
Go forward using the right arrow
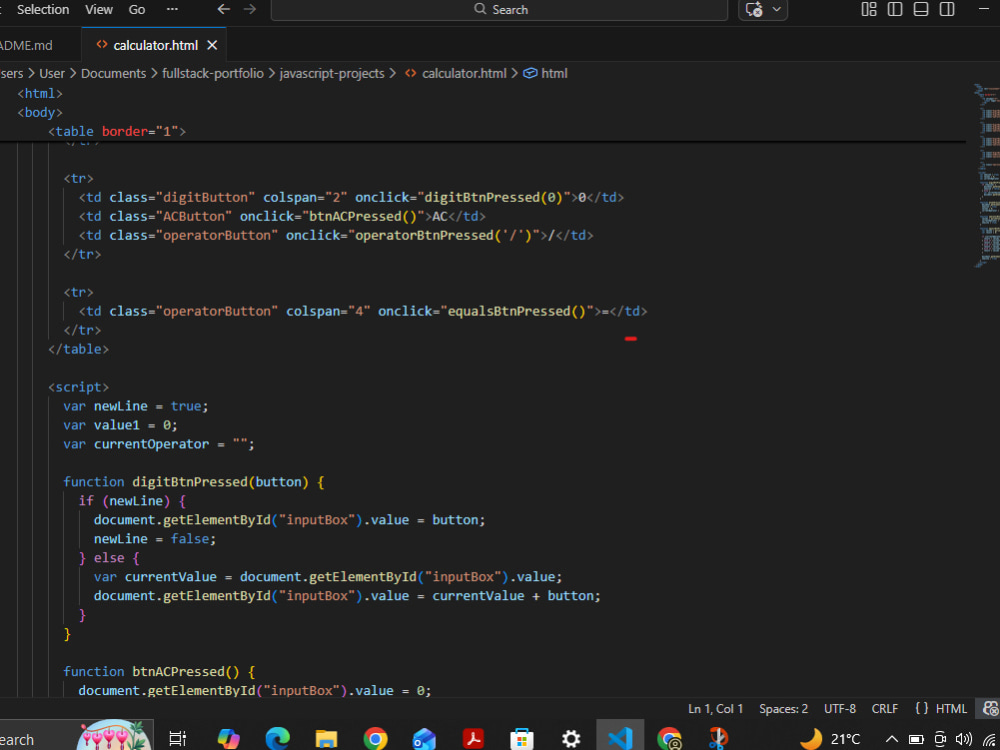250,9
